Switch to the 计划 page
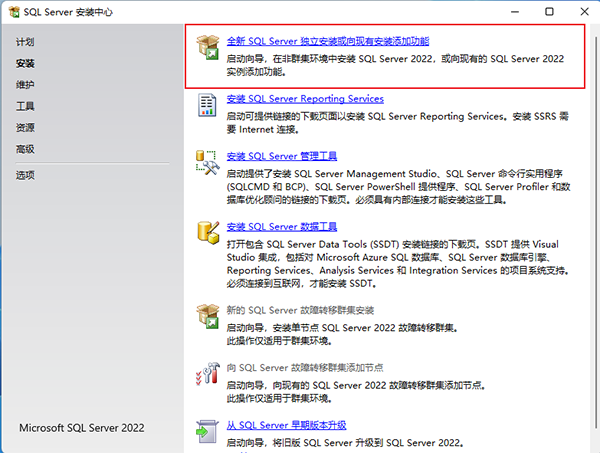 pyautogui.click(x=25, y=42)
